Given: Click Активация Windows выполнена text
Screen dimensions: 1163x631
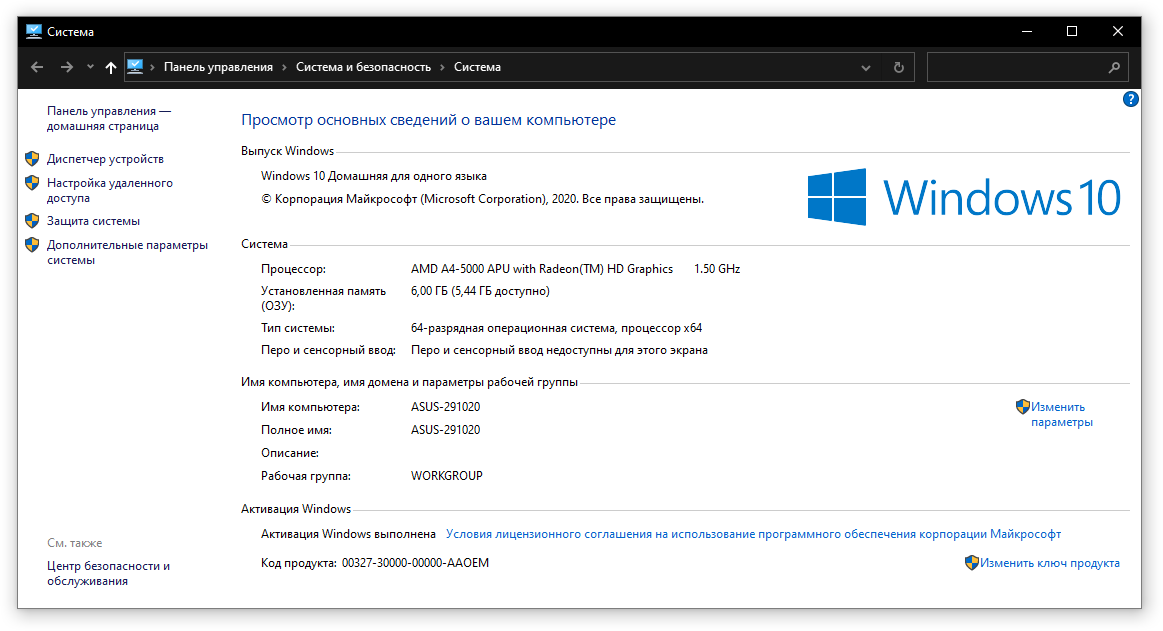Looking at the screenshot, I should [x=348, y=534].
